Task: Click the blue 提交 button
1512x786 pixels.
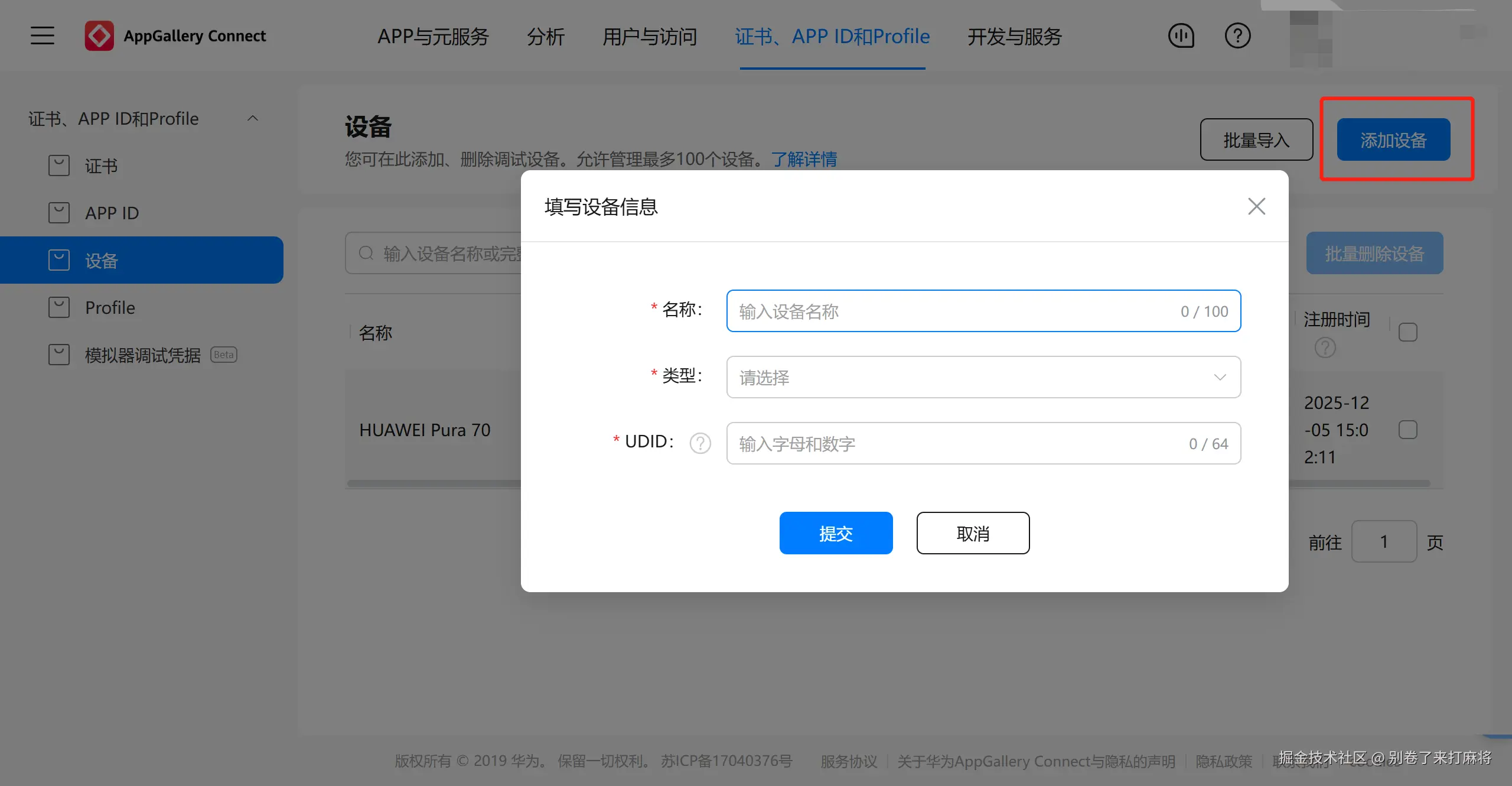Action: pyautogui.click(x=836, y=533)
